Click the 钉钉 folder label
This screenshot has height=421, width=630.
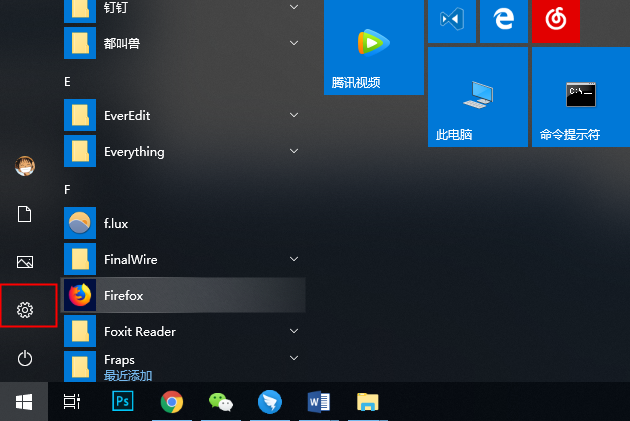coord(116,7)
